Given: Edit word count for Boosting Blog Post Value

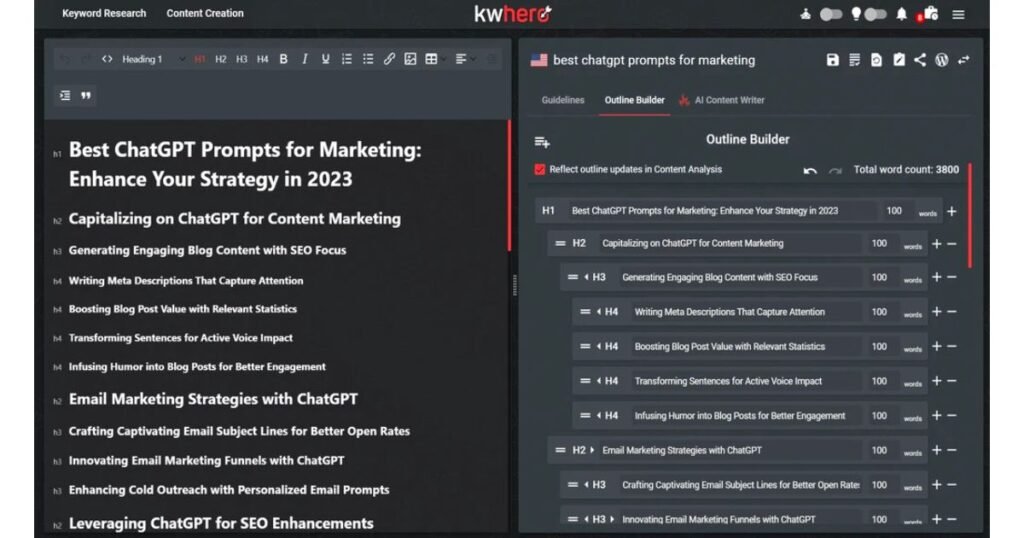Looking at the screenshot, I should [879, 347].
